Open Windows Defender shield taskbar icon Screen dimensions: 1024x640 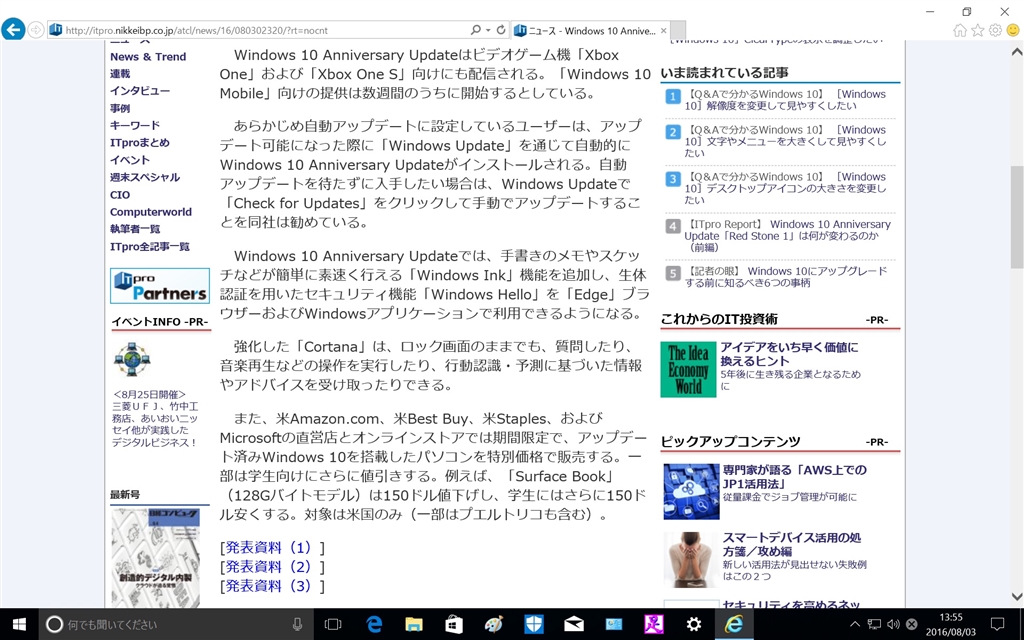[x=534, y=624]
